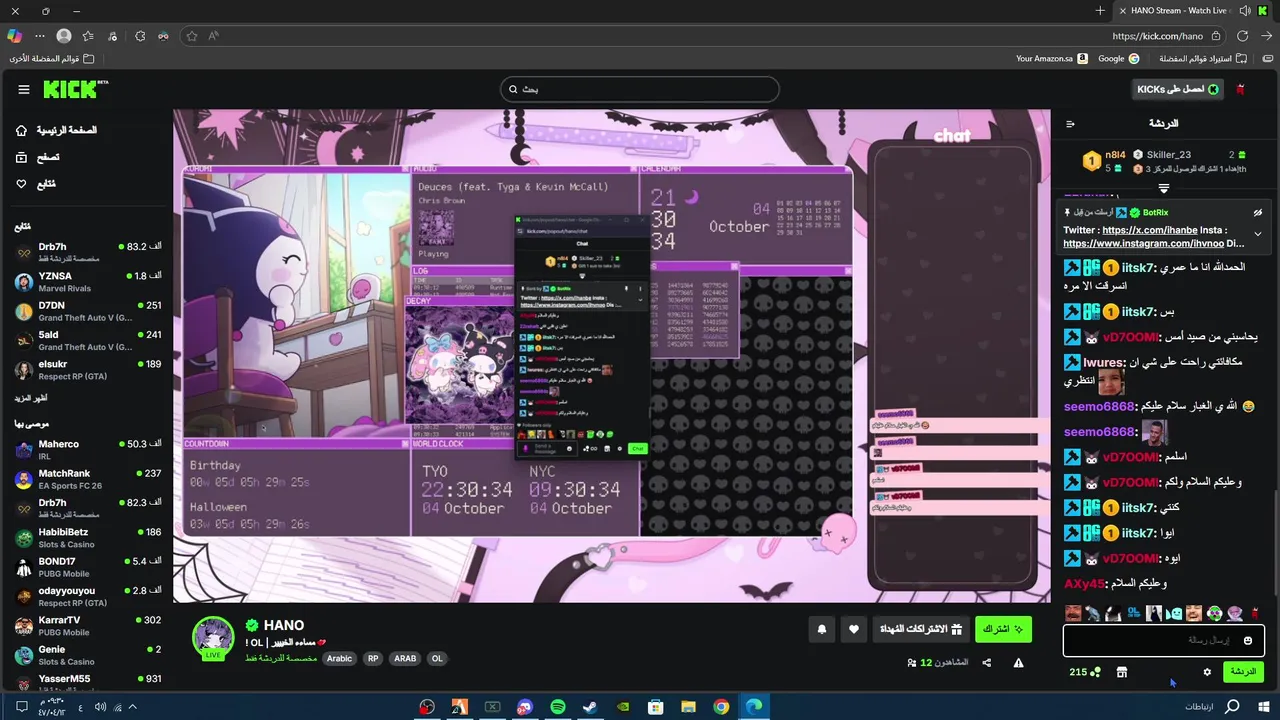
Task: Expand show more followed channels
Action: coord(30,398)
